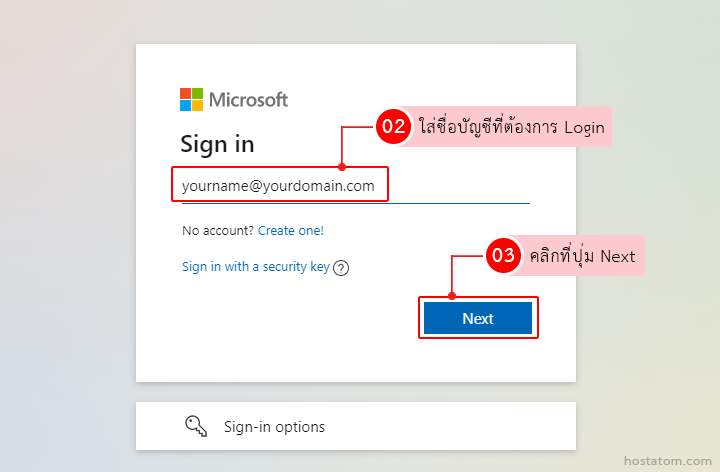The height and width of the screenshot is (472, 720).
Task: Focus the yourname@yourdomain.com email field
Action: pyautogui.click(x=278, y=185)
